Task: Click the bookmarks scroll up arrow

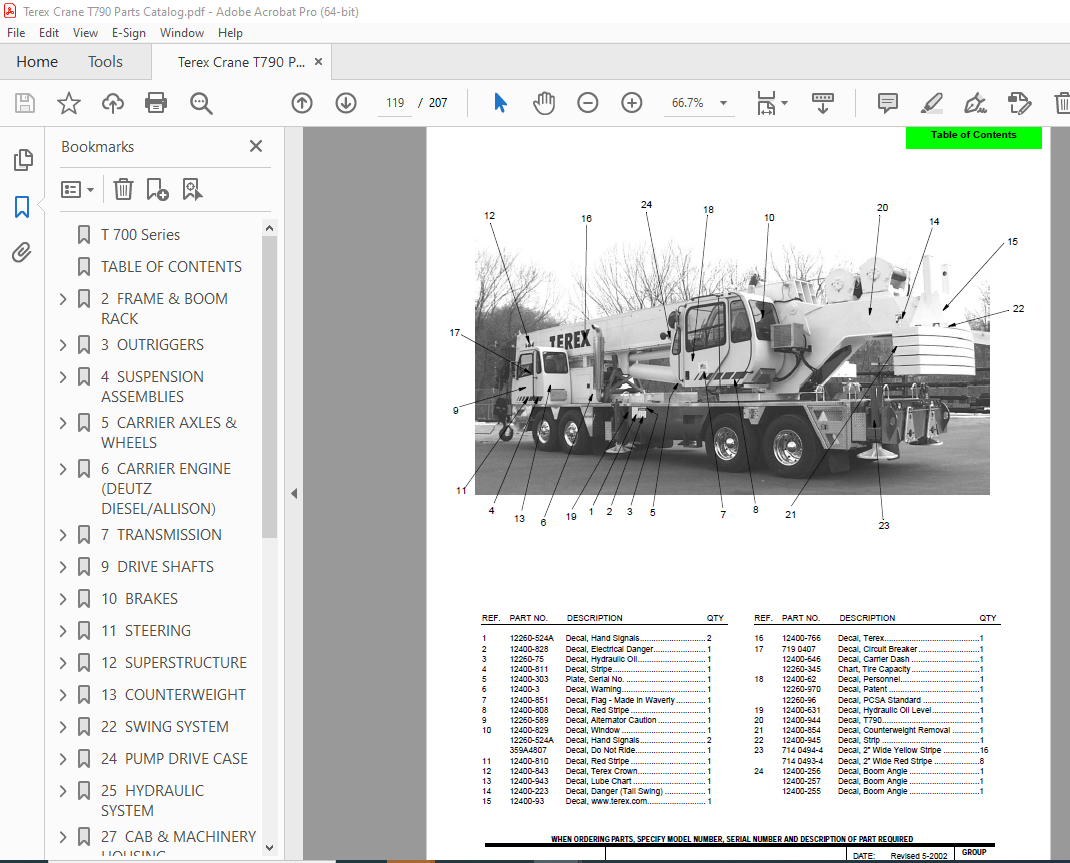Action: tap(270, 228)
